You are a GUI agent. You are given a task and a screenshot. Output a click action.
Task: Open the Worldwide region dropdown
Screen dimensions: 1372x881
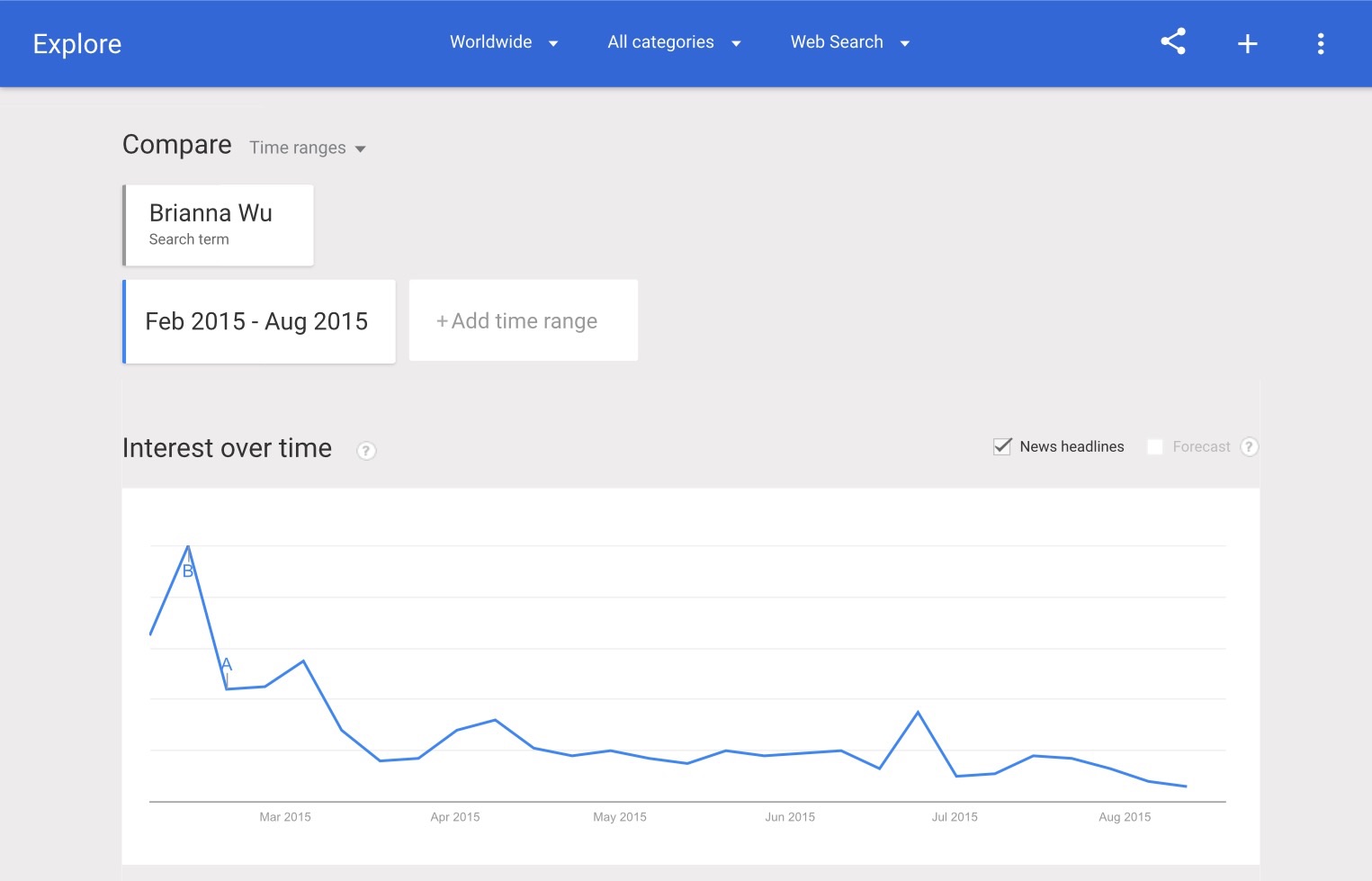point(504,42)
